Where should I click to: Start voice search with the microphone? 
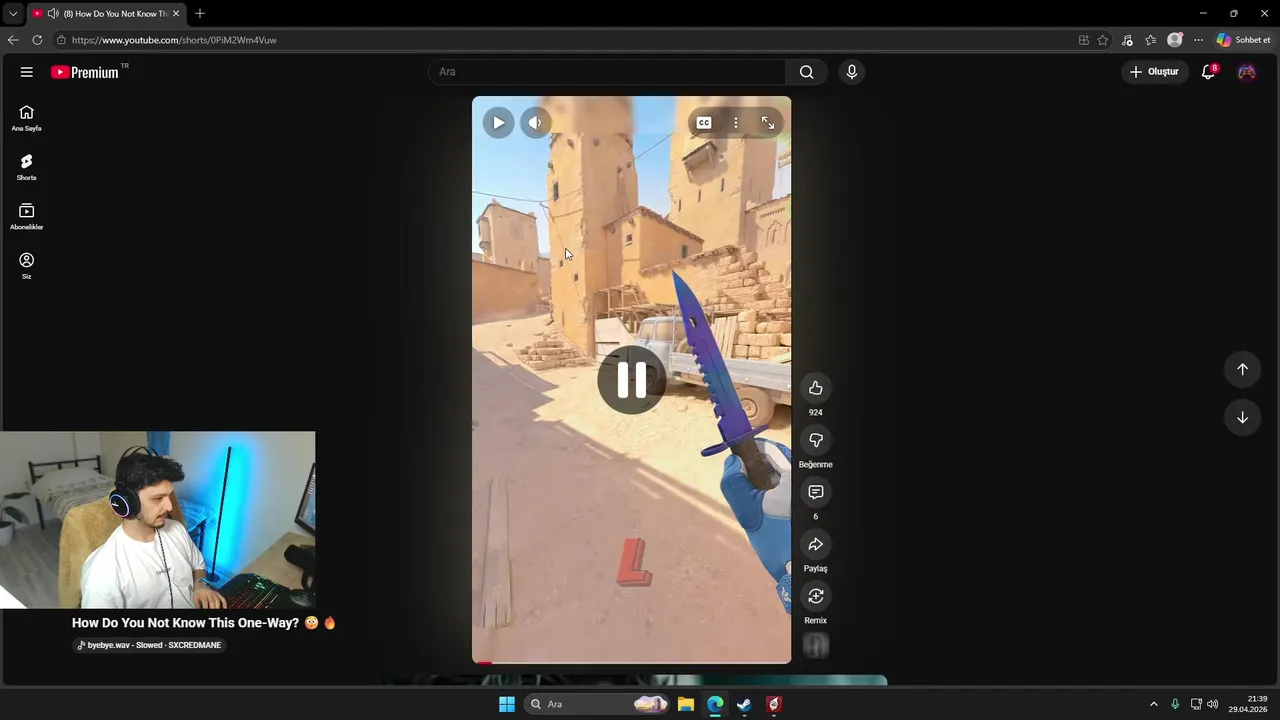[852, 72]
